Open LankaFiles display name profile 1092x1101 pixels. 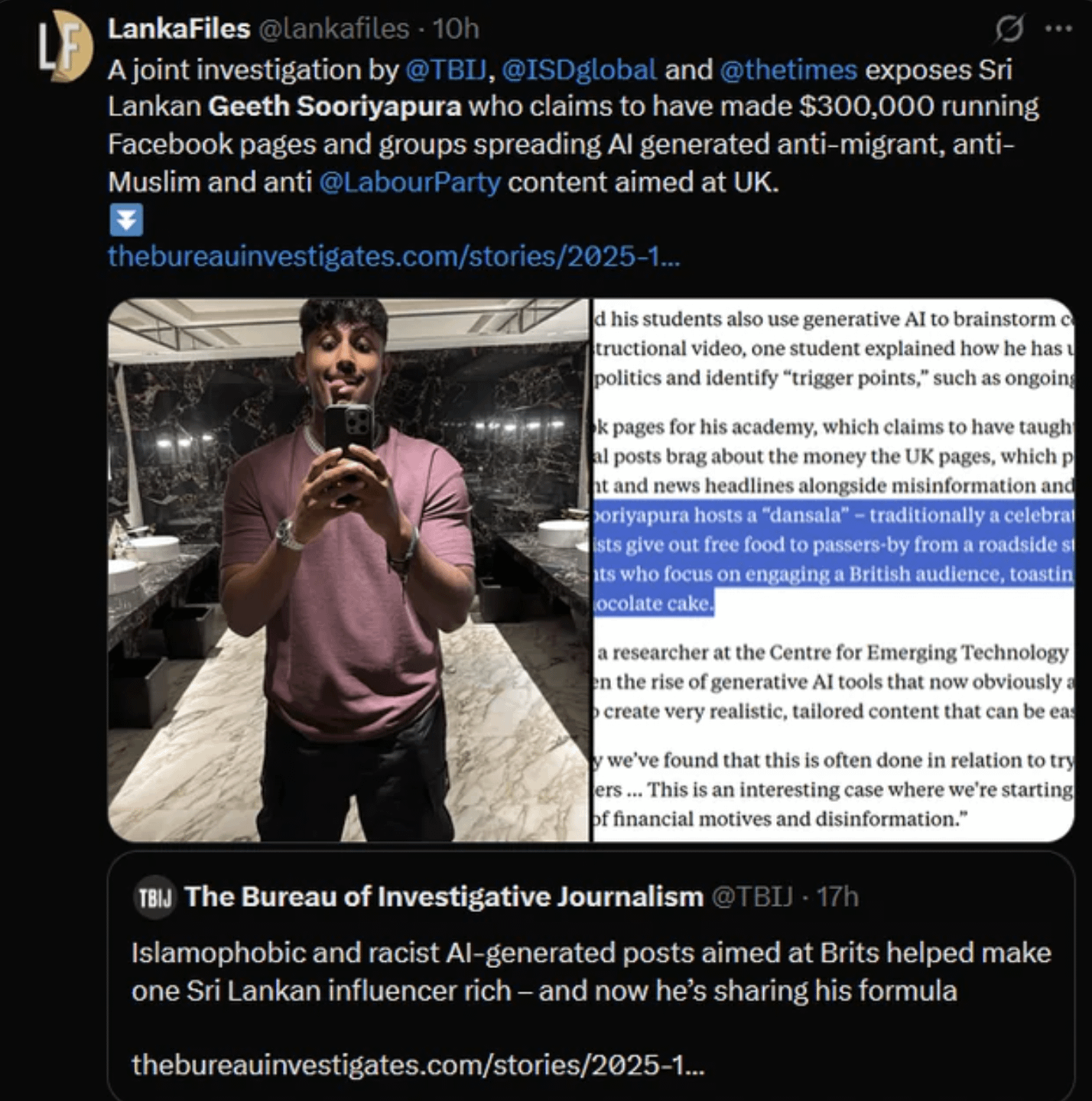pos(179,29)
